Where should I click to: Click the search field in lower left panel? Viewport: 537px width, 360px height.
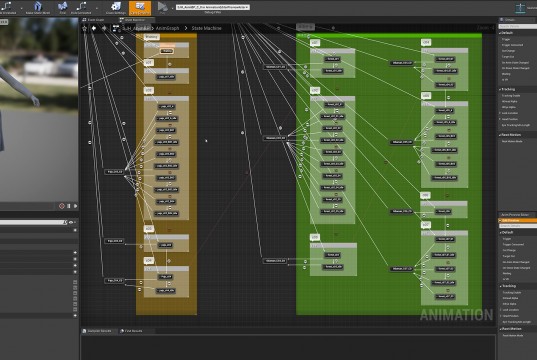coord(33,222)
